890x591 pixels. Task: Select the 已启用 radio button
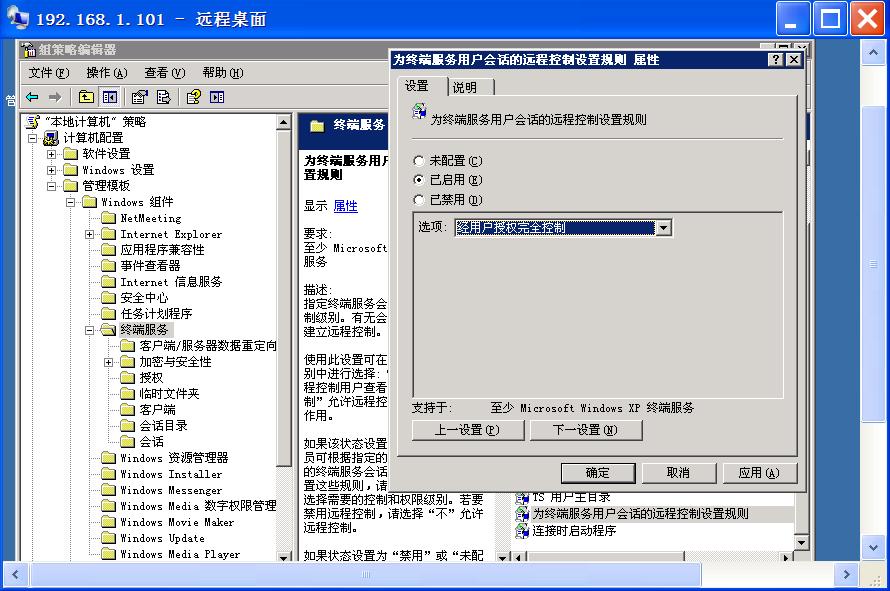pos(418,180)
